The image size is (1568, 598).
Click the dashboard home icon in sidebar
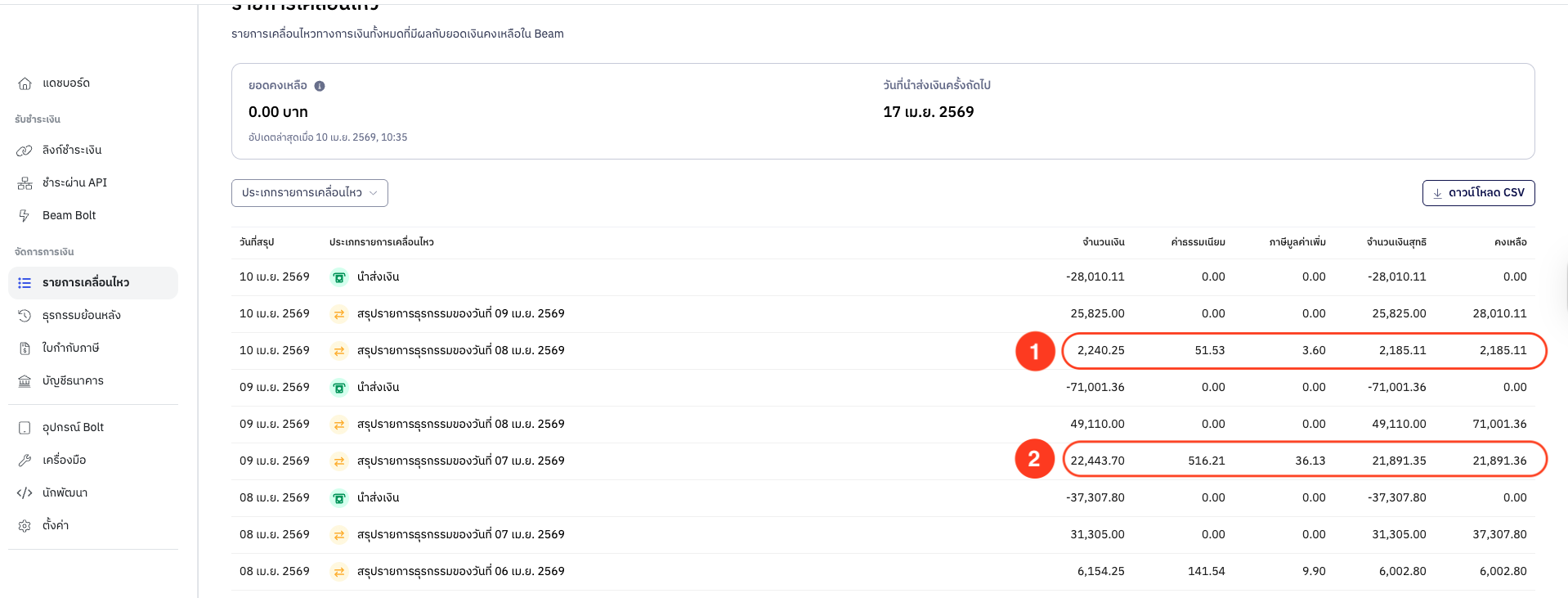(x=25, y=83)
